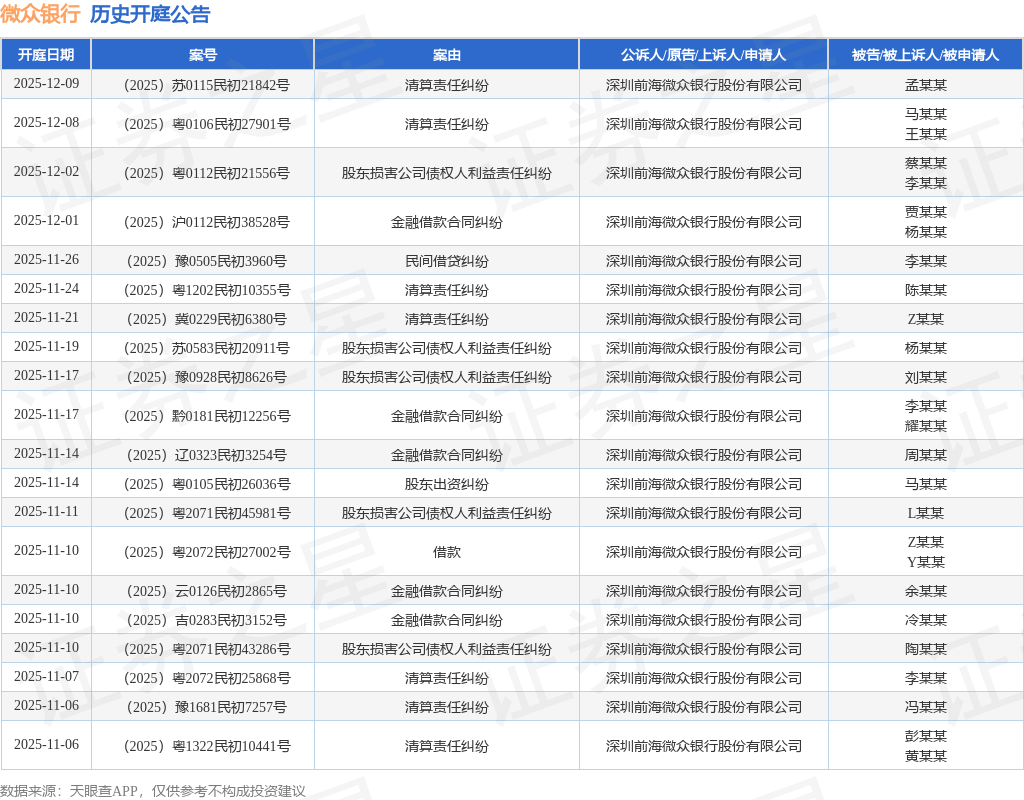Click defendant 彭某某

click(x=926, y=736)
